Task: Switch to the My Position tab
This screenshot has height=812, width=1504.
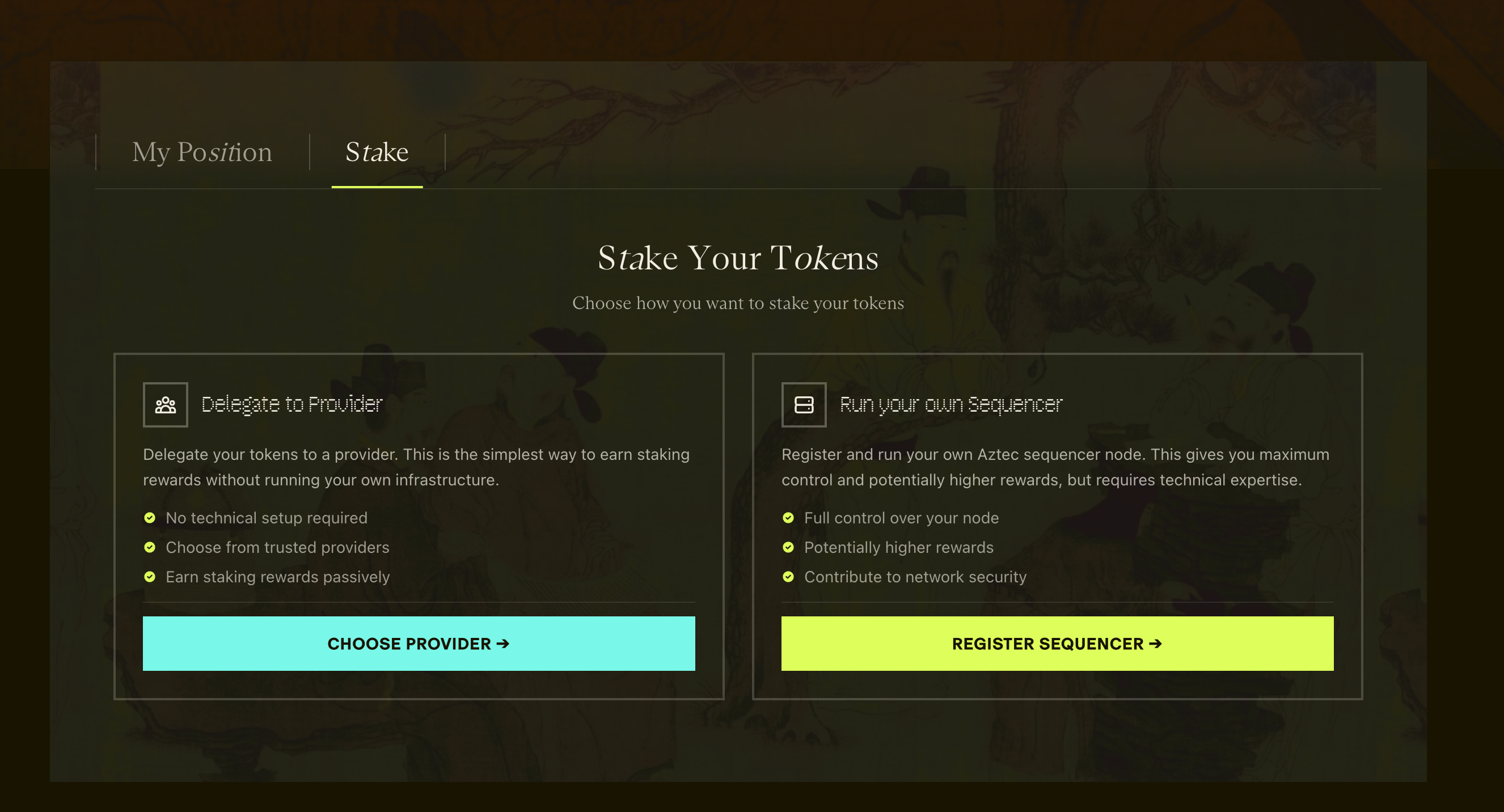Action: point(202,153)
